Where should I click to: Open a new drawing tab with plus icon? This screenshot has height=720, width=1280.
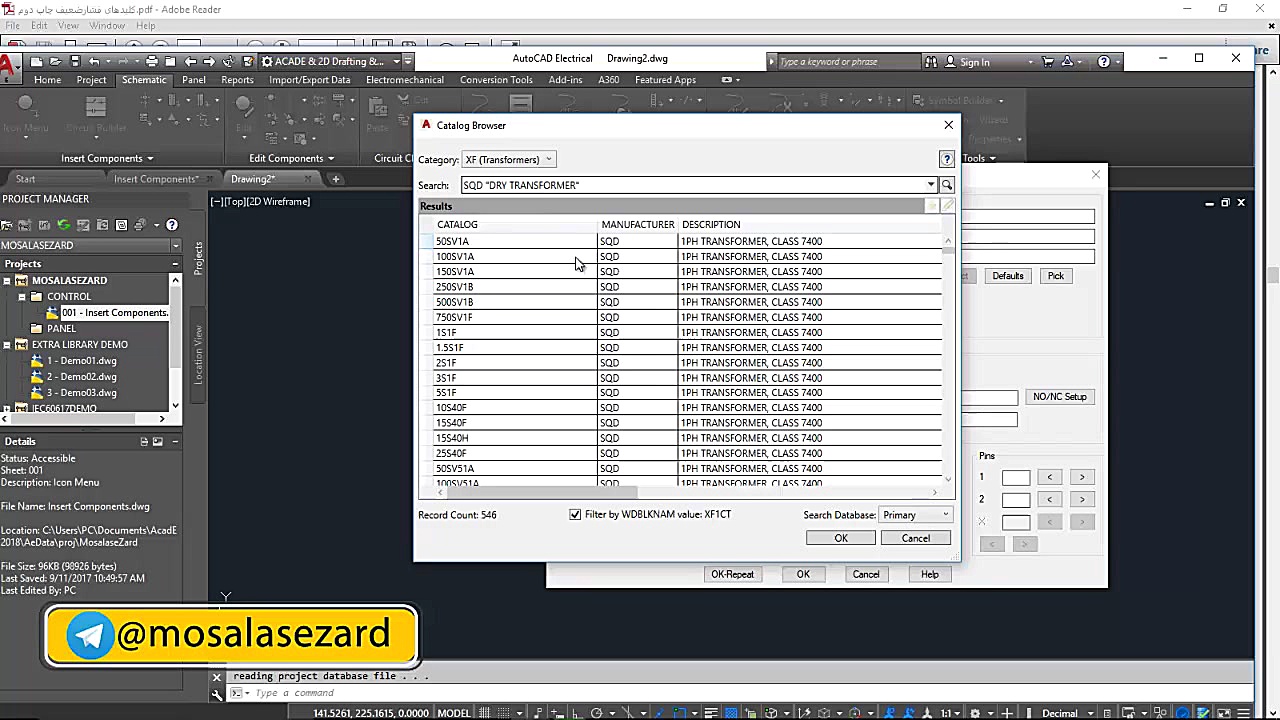[x=336, y=179]
